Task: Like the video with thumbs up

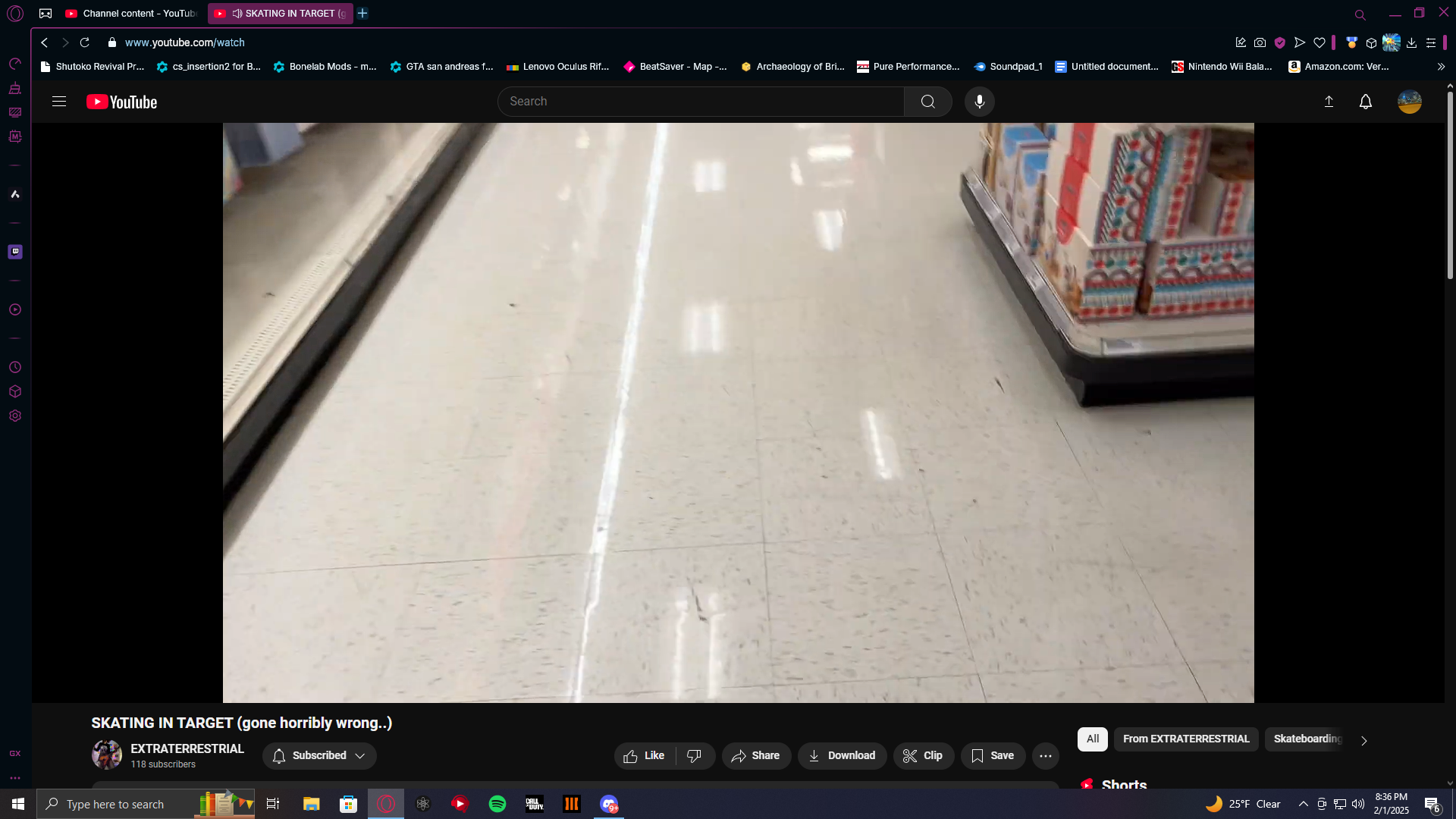Action: [645, 755]
